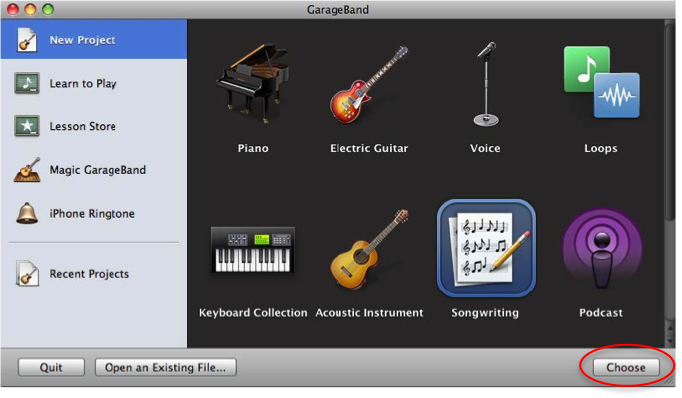Click the Quit button

pyautogui.click(x=51, y=367)
